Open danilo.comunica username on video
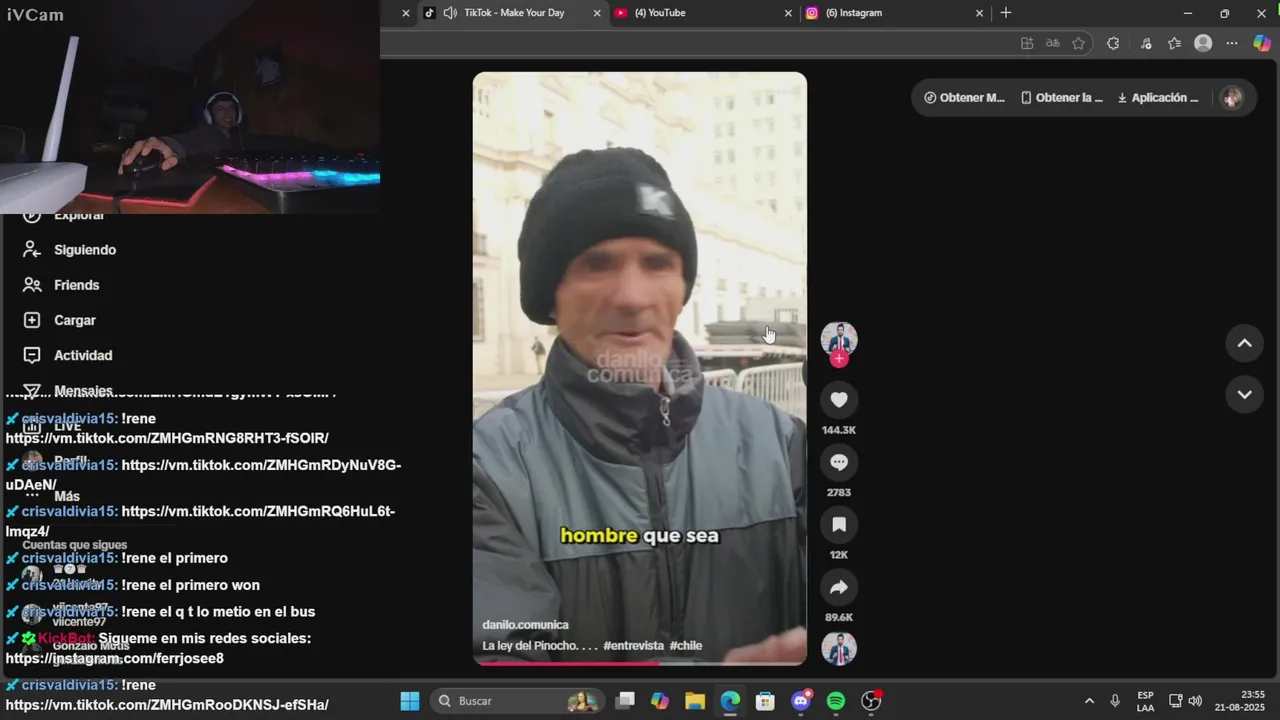1280x720 pixels. (x=525, y=625)
